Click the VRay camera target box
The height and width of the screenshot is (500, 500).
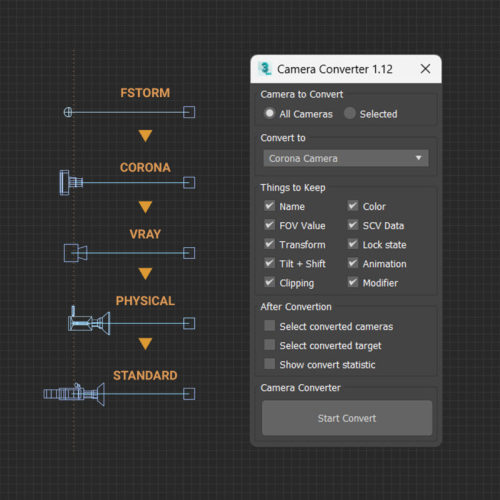tap(189, 253)
